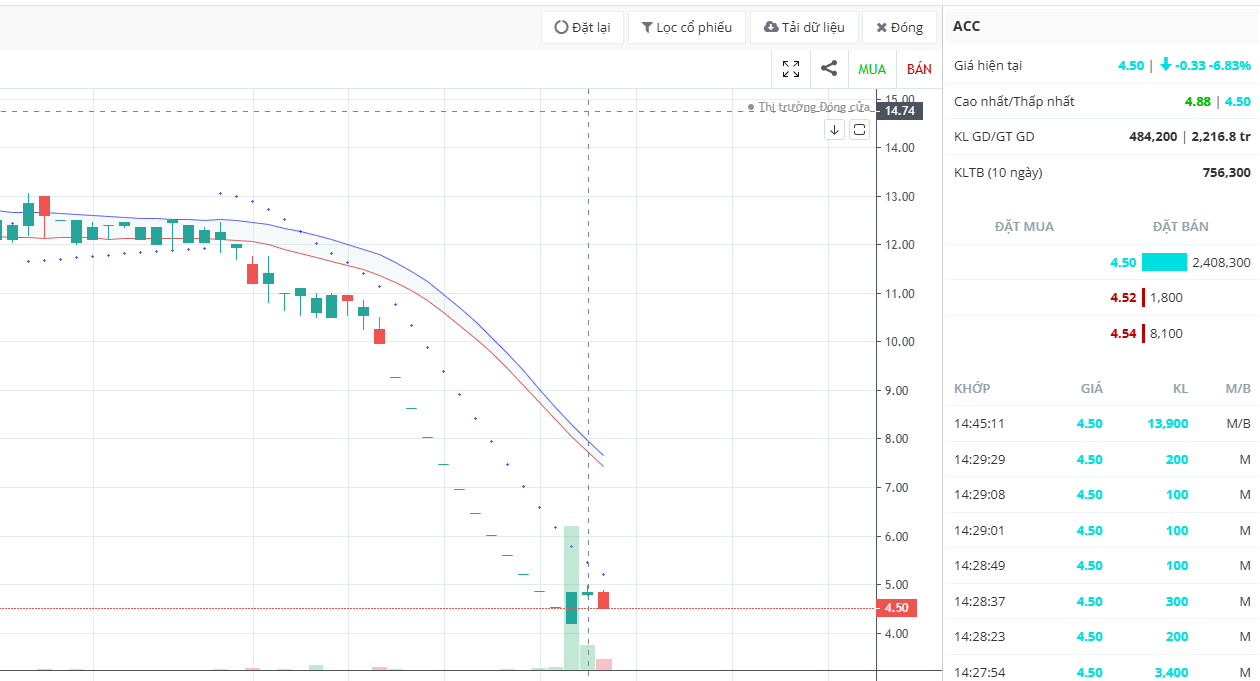Select the 4.54 sell order row

[x=1102, y=333]
